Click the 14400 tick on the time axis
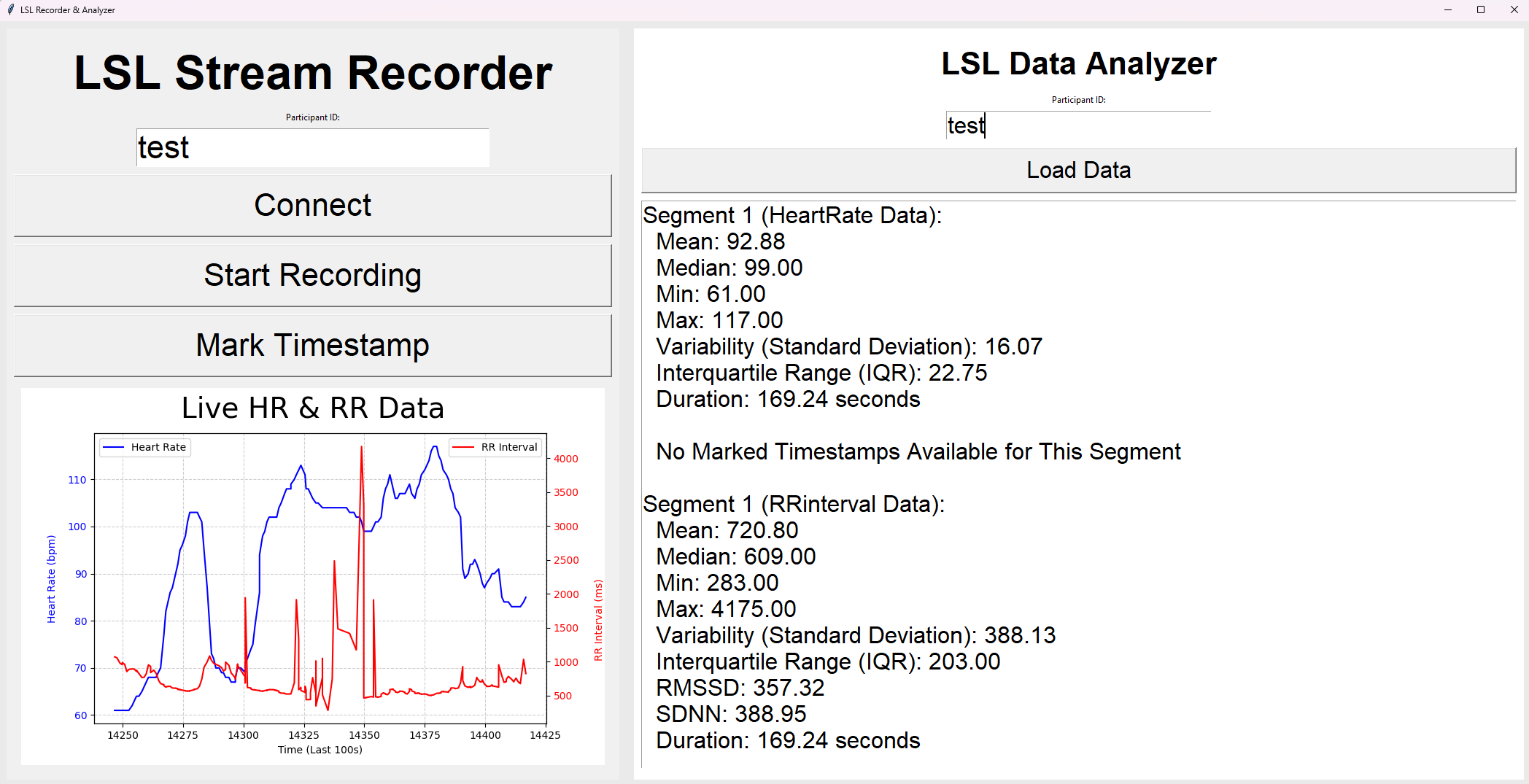 point(485,735)
